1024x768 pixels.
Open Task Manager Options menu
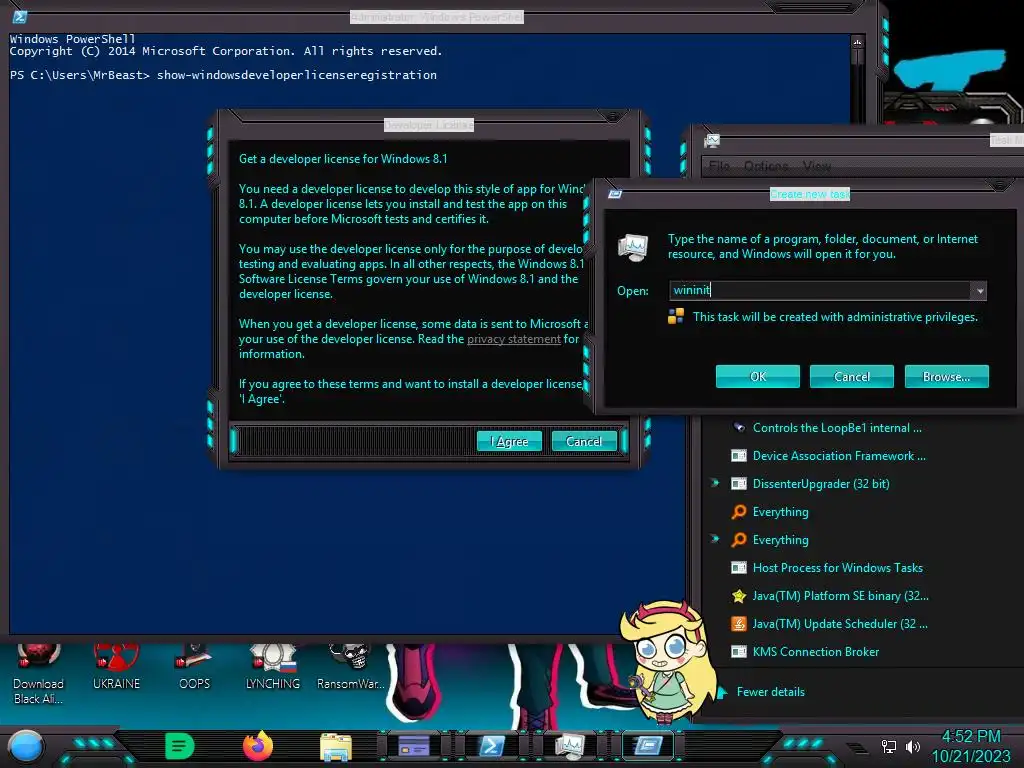coord(766,167)
